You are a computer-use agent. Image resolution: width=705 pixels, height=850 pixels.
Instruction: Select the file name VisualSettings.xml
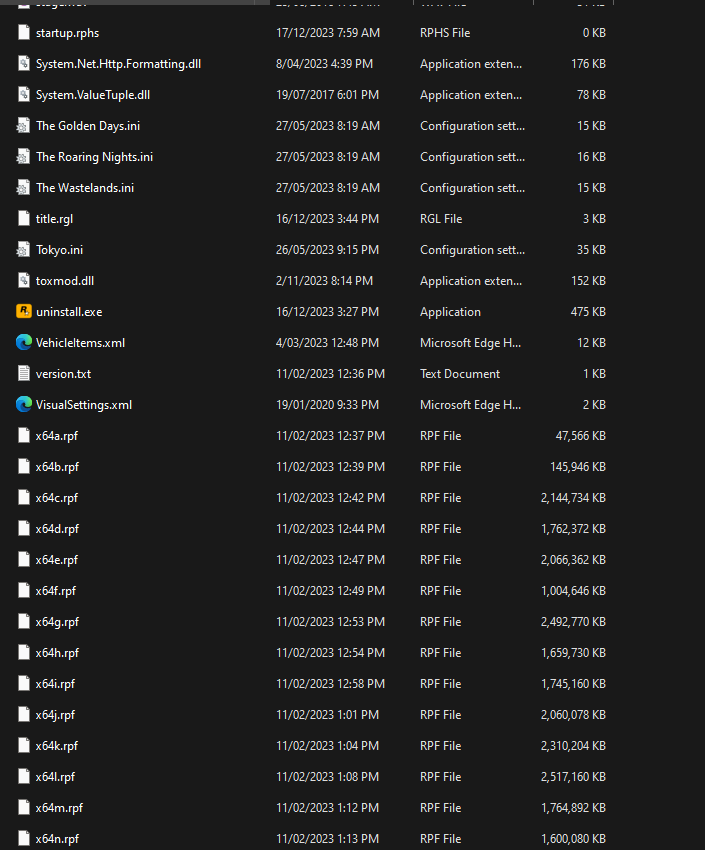[83, 405]
